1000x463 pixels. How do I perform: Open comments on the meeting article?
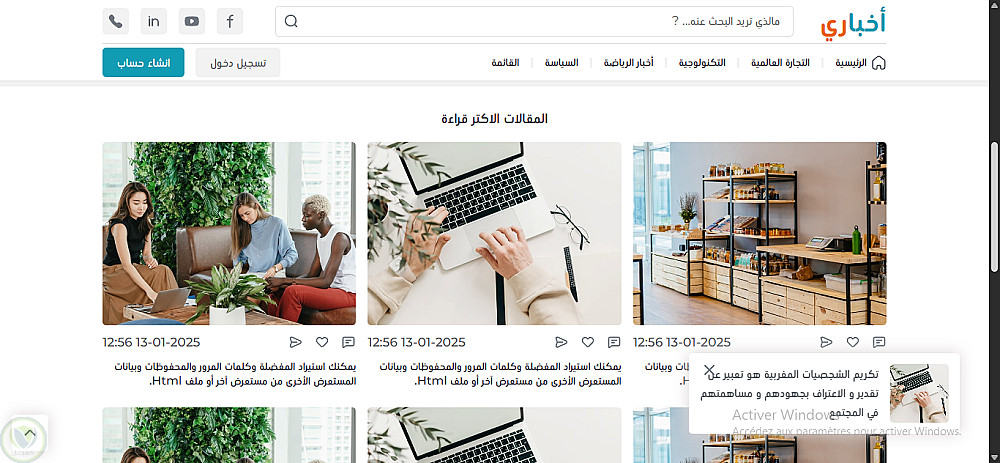click(348, 342)
